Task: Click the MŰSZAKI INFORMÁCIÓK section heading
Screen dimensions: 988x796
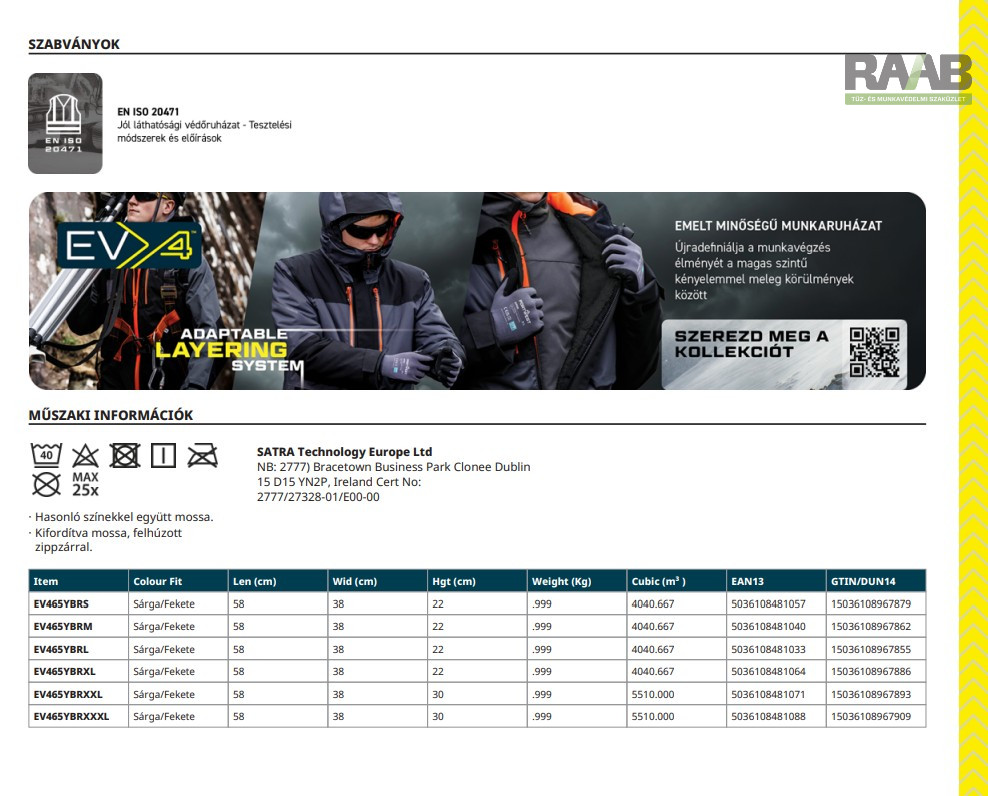Action: [x=111, y=415]
